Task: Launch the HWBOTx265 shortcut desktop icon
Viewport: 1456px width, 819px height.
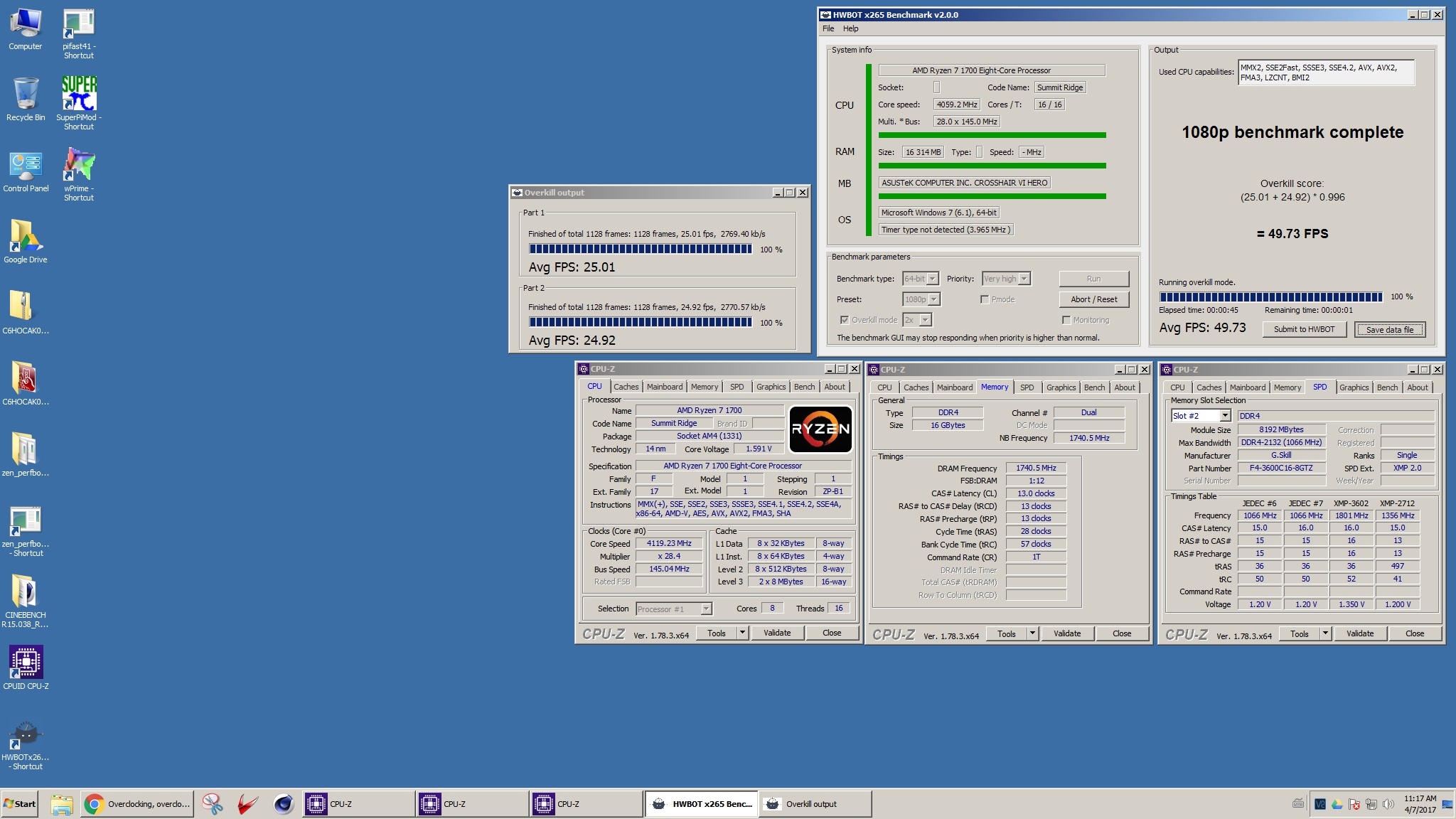Action: coord(26,744)
